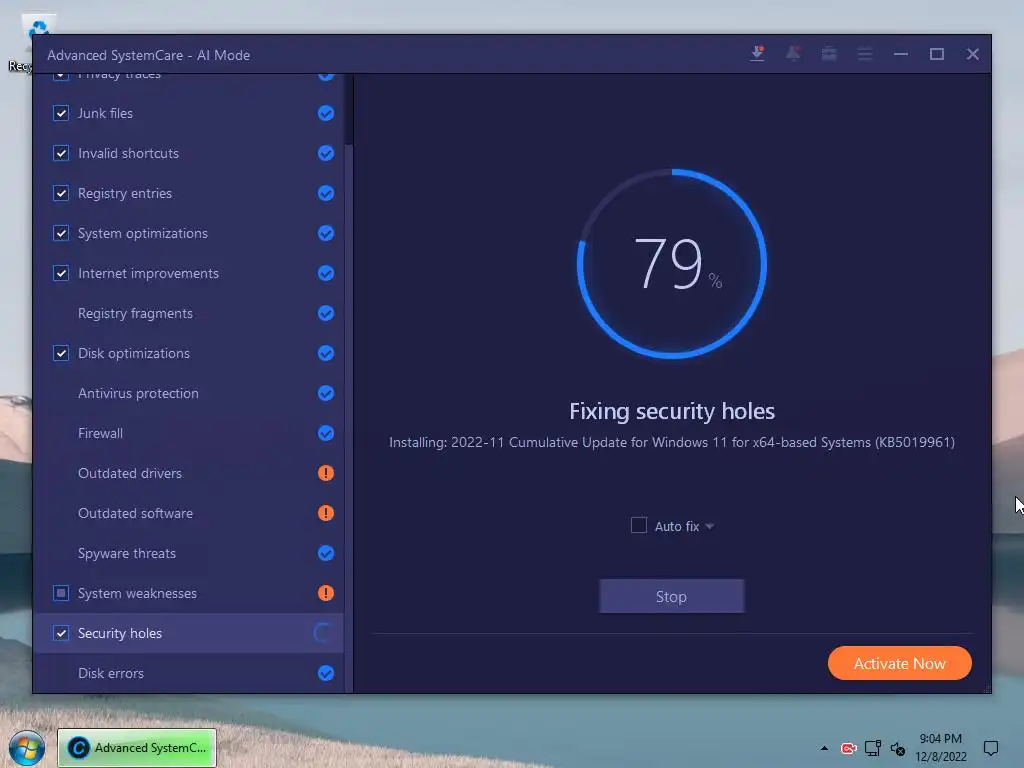The height and width of the screenshot is (768, 1024).
Task: Select the Disk errors label
Action: (x=110, y=673)
